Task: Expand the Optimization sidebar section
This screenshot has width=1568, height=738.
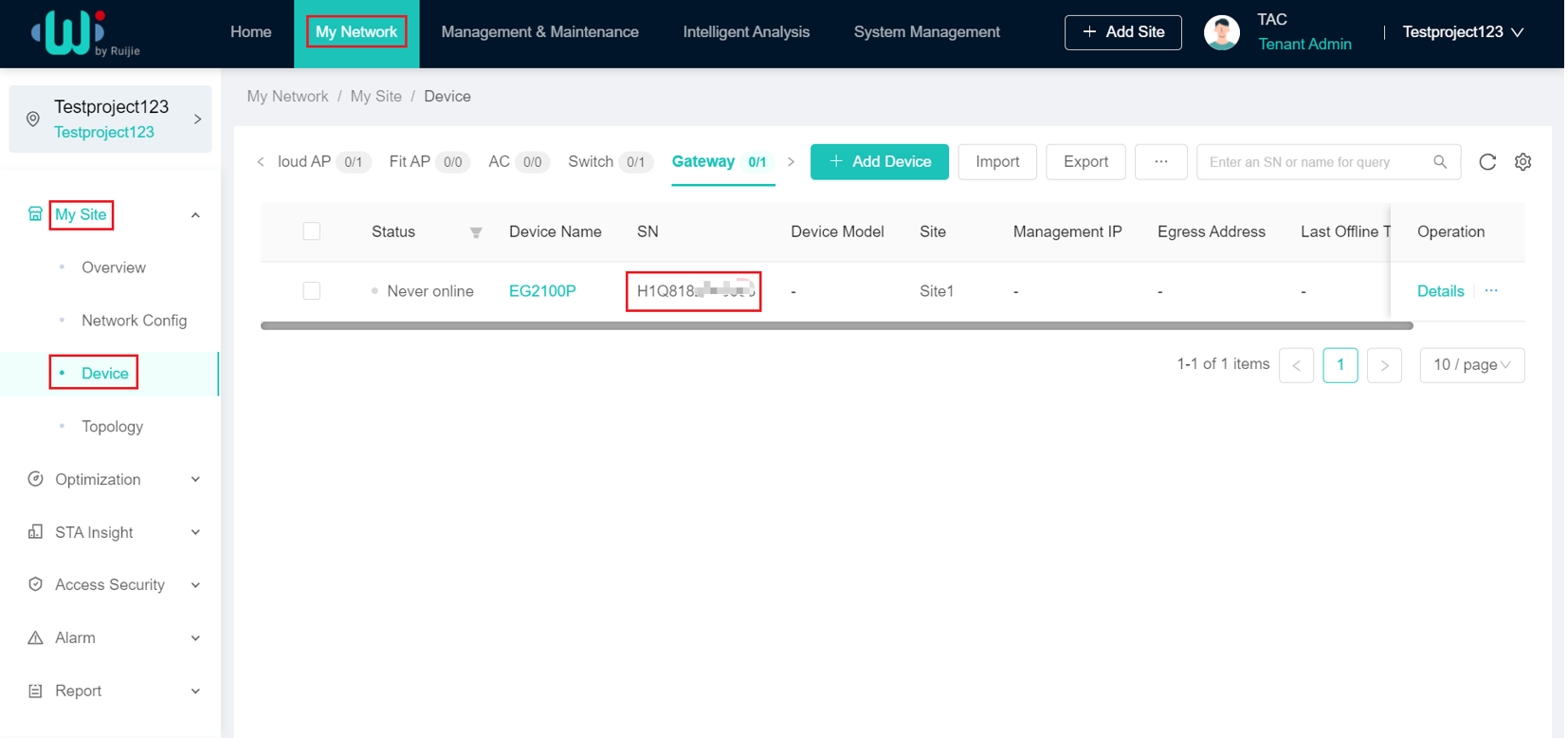Action: tap(114, 479)
